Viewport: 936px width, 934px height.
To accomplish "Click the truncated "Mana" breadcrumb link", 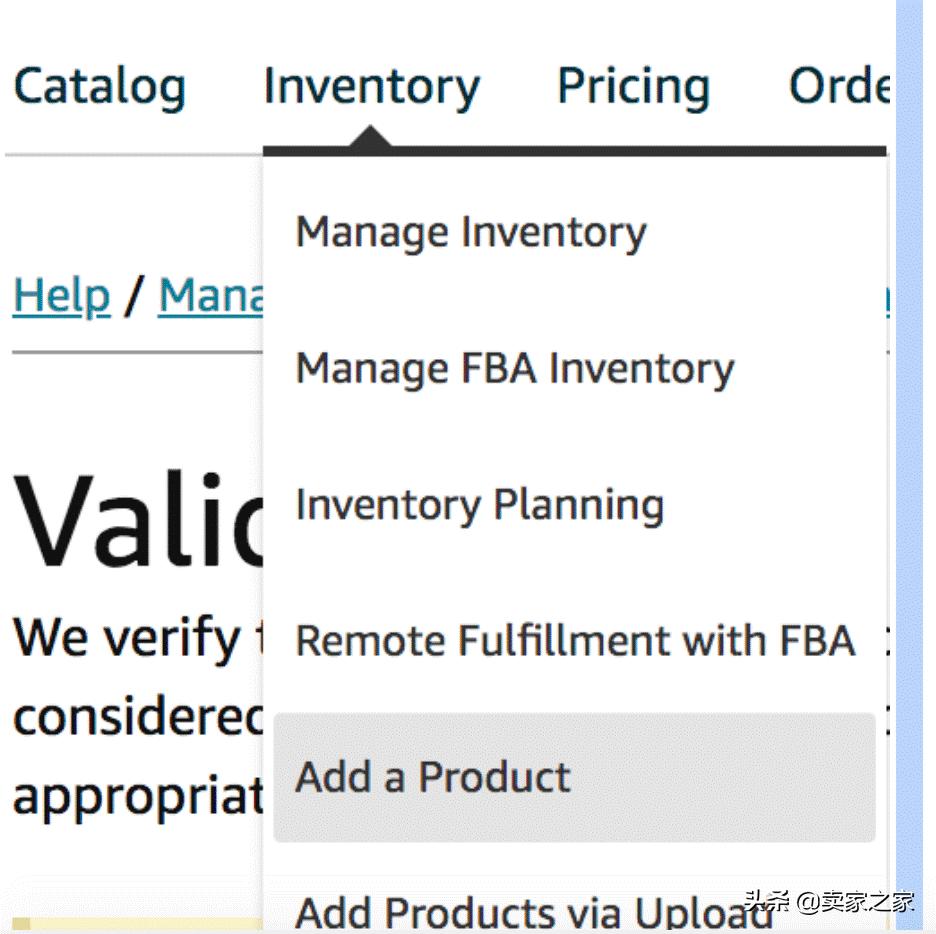I will (211, 296).
